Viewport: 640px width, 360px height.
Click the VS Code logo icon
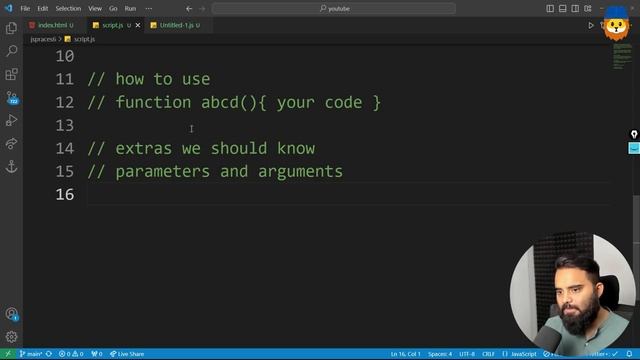(9, 8)
